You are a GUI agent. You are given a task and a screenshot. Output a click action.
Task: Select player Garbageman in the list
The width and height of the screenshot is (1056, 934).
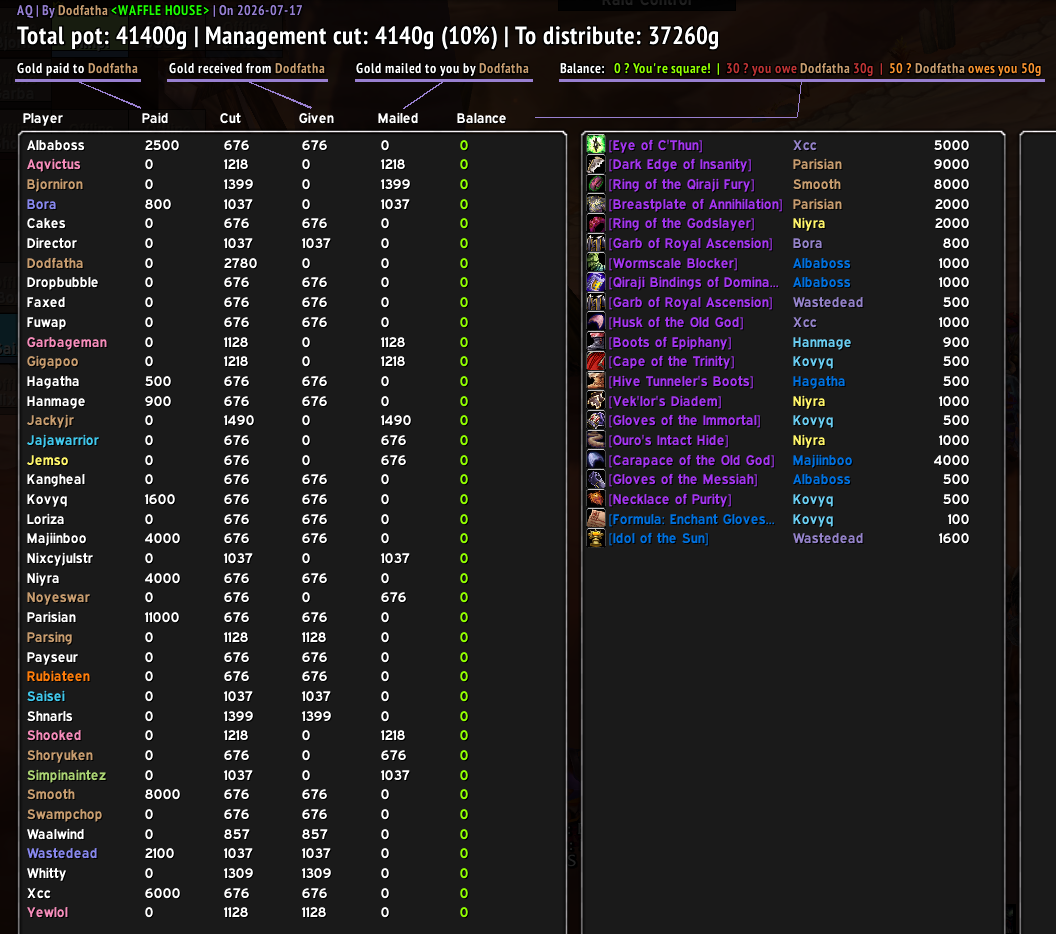[67, 342]
